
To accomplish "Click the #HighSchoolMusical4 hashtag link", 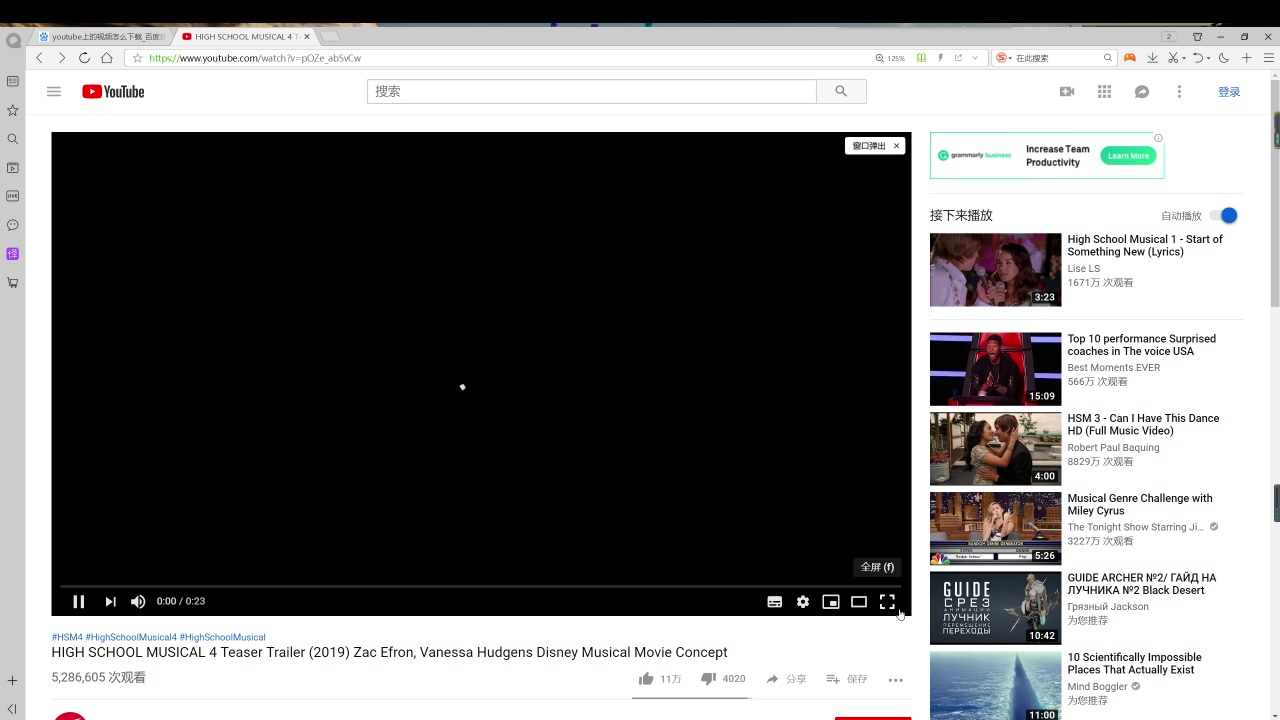I will click(131, 637).
